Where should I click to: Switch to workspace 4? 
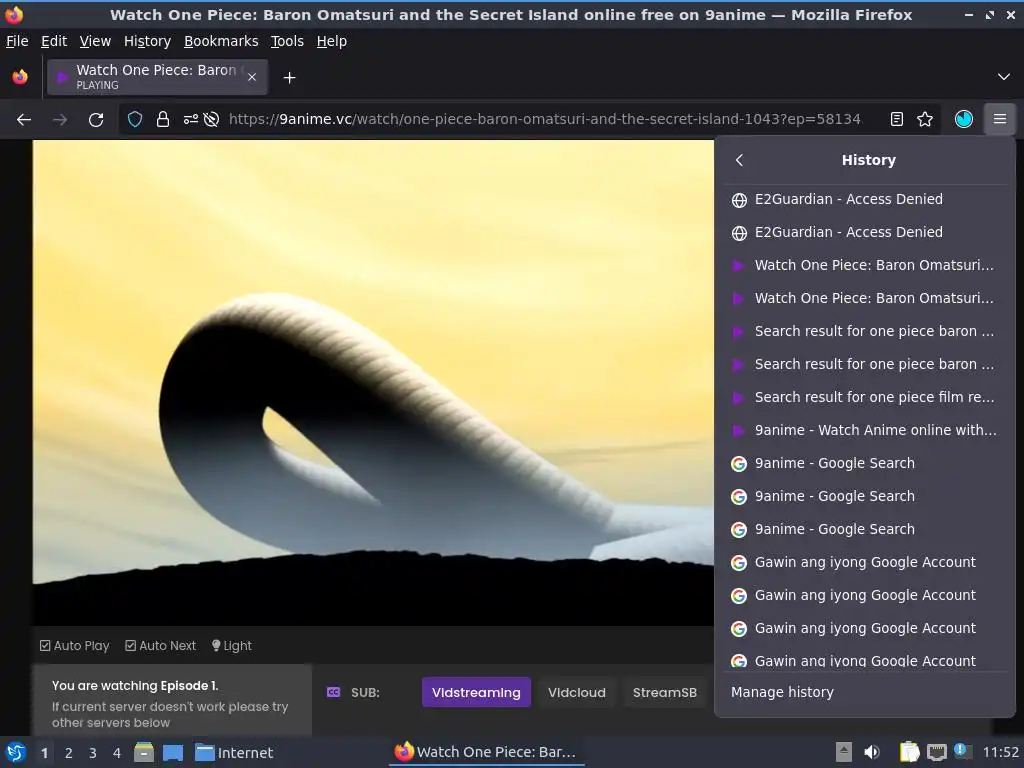117,753
